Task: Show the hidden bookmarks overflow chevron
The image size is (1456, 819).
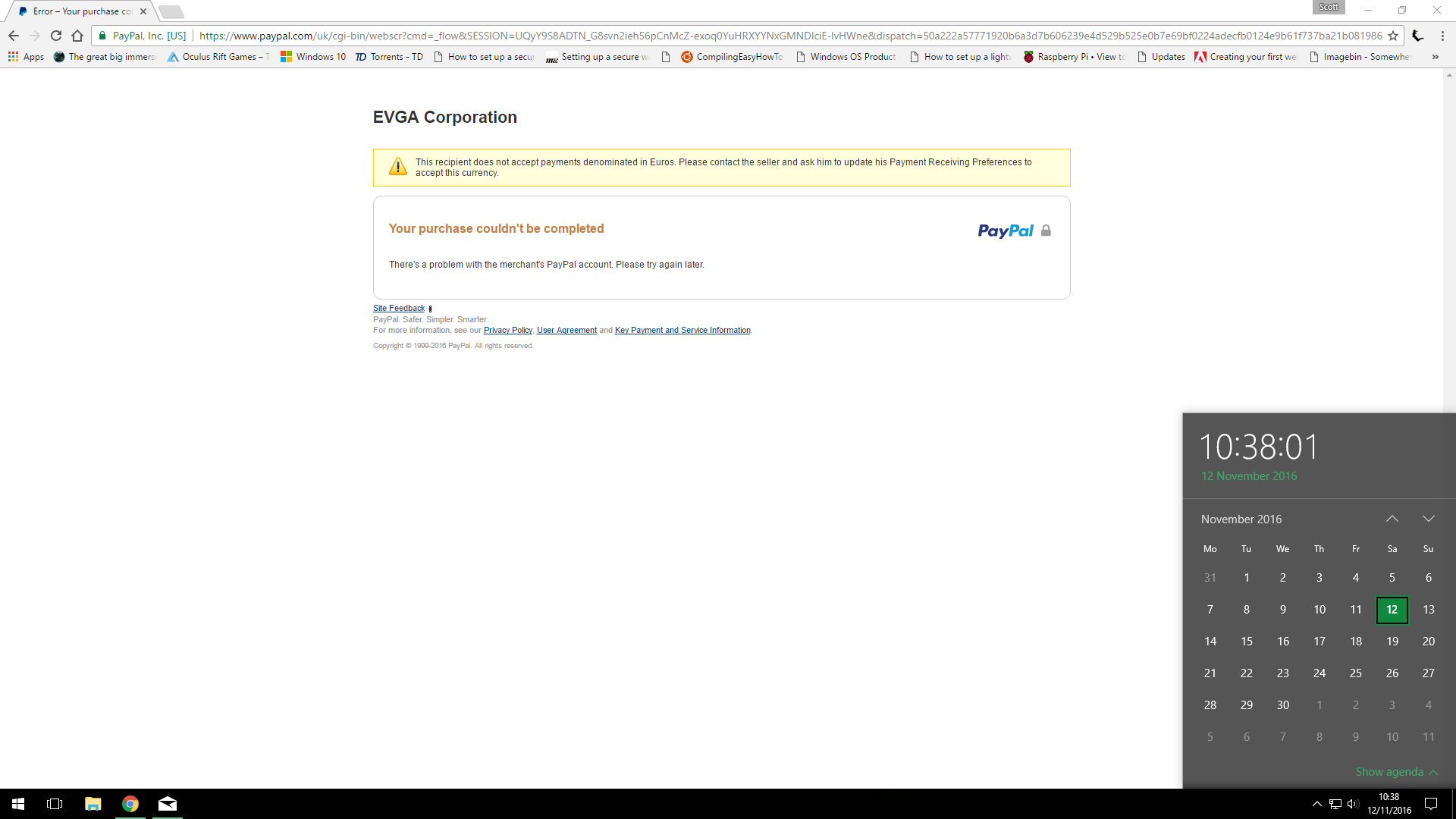Action: tap(1435, 57)
